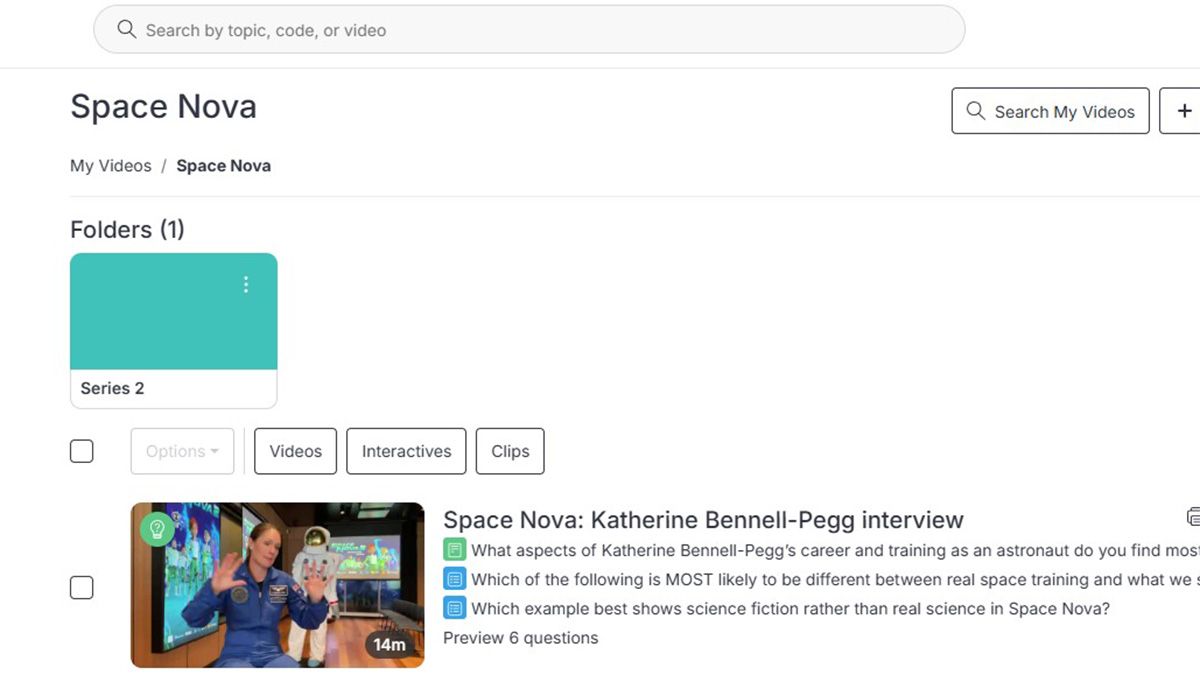Click the green question icon beside 'What aspects of Katherine'
Screen dimensions: 1200x675
(x=455, y=550)
